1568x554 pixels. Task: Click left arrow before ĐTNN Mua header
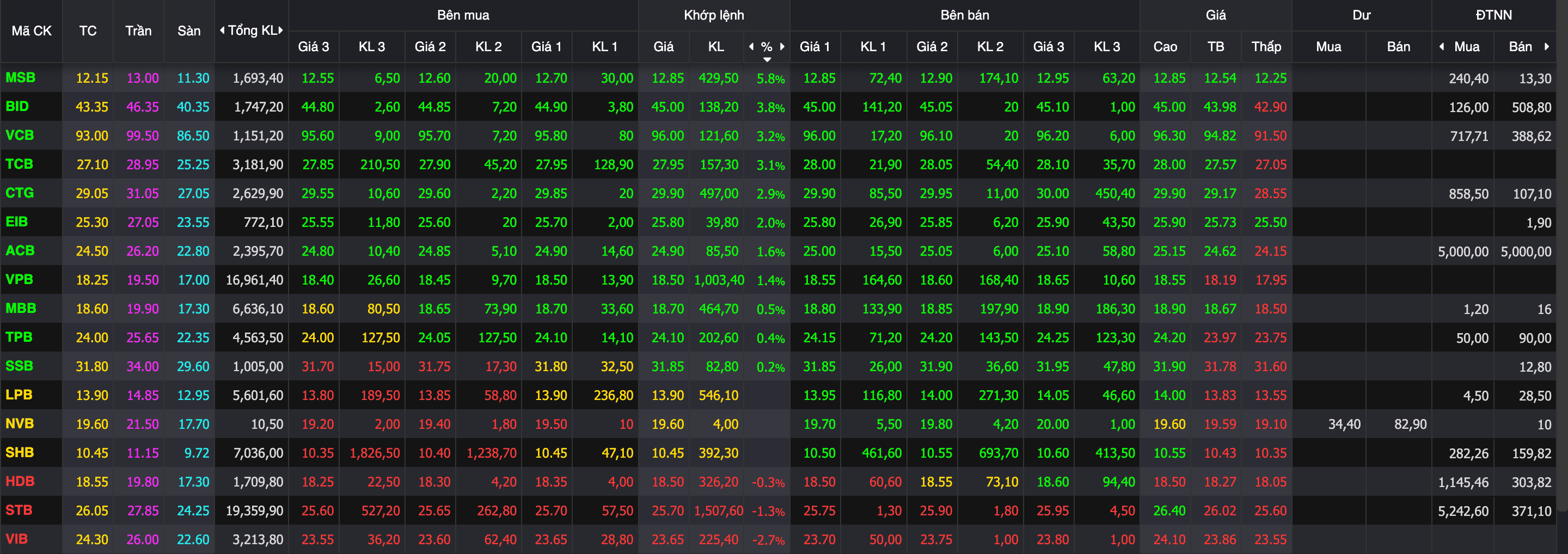[1441, 46]
